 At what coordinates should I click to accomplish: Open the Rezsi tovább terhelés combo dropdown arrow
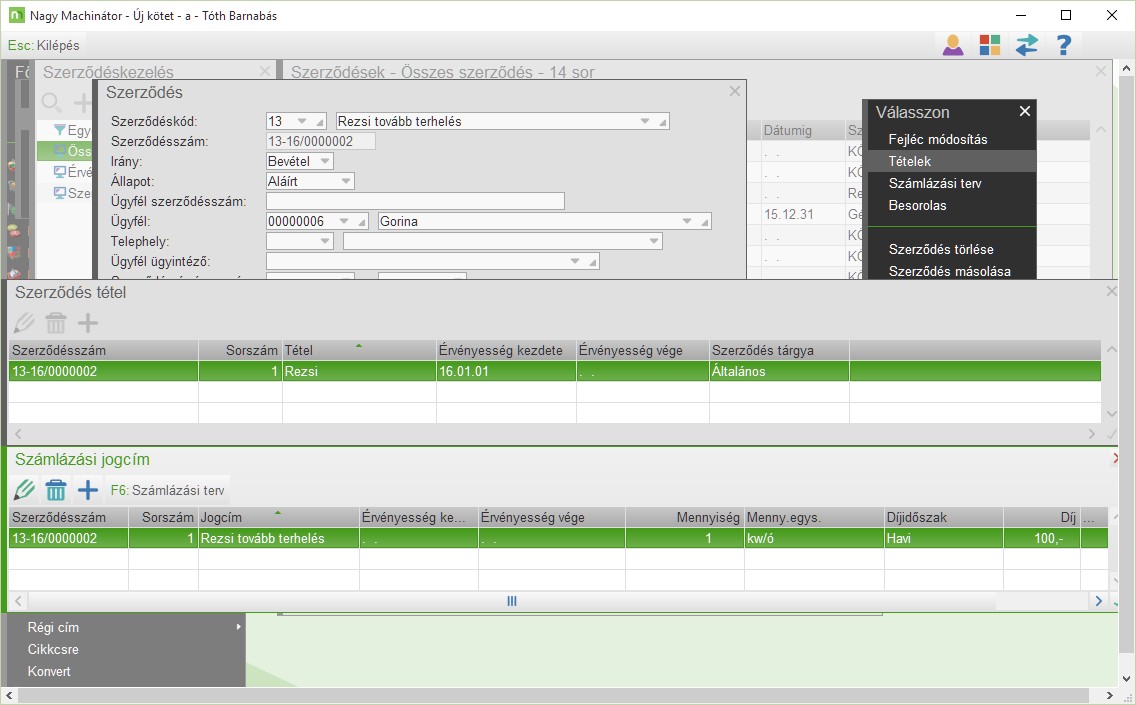[x=645, y=121]
